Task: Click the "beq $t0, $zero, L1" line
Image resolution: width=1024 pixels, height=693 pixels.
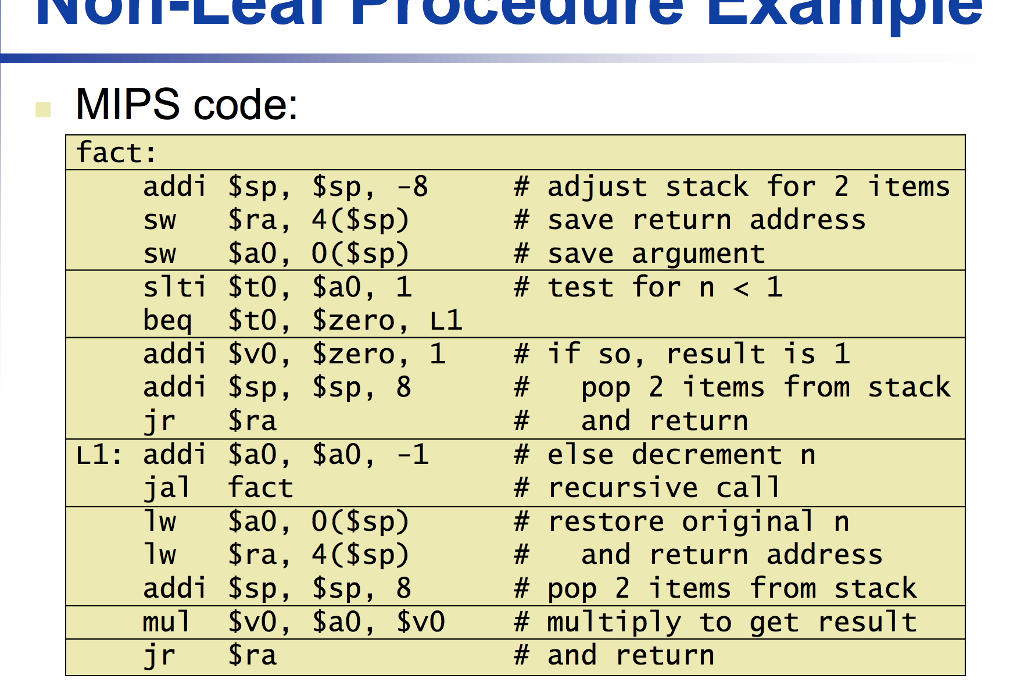Action: [x=302, y=321]
